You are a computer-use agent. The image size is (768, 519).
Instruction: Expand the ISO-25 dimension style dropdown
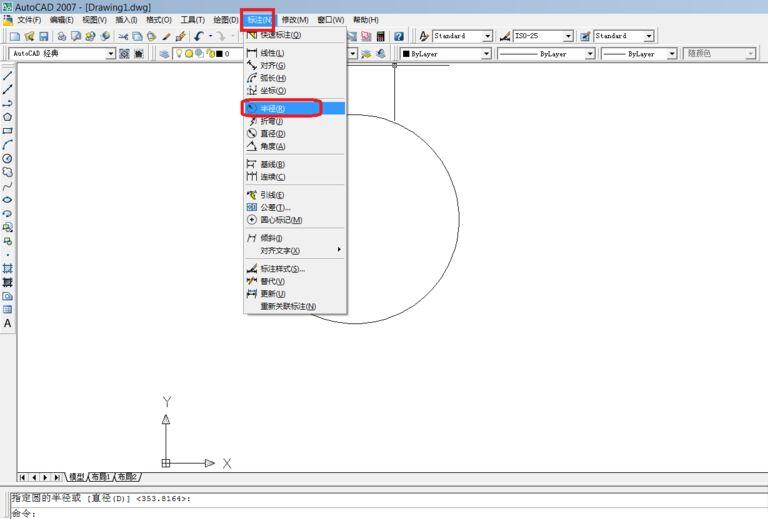point(569,36)
